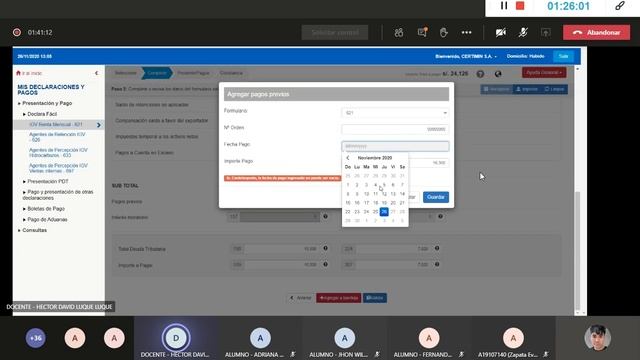Viewport: 640px width, 360px height.
Task: Show meeting participants panel
Action: click(399, 33)
